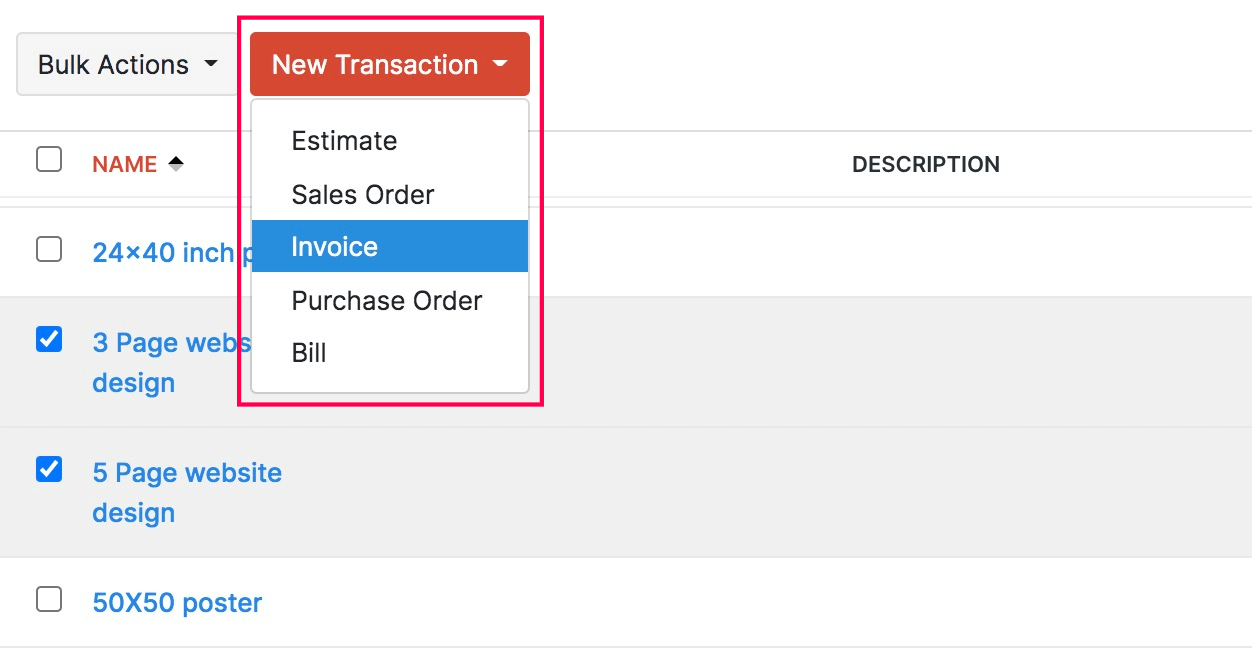The width and height of the screenshot is (1252, 654).
Task: Select Estimate from the transaction menu
Action: click(x=344, y=141)
